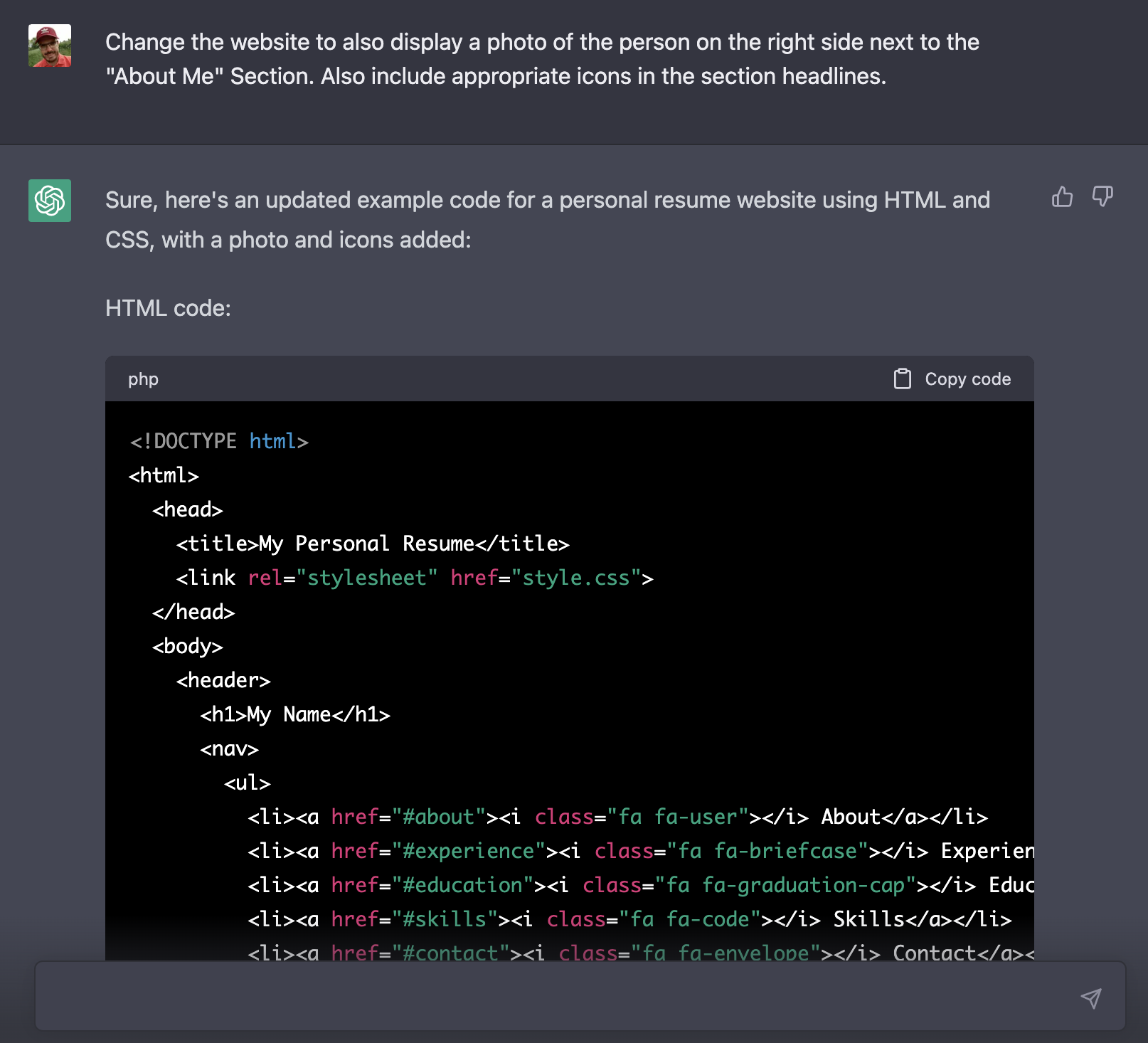The image size is (1148, 1043).
Task: Click the <!DOCTYPE html> code line
Action: click(x=219, y=441)
